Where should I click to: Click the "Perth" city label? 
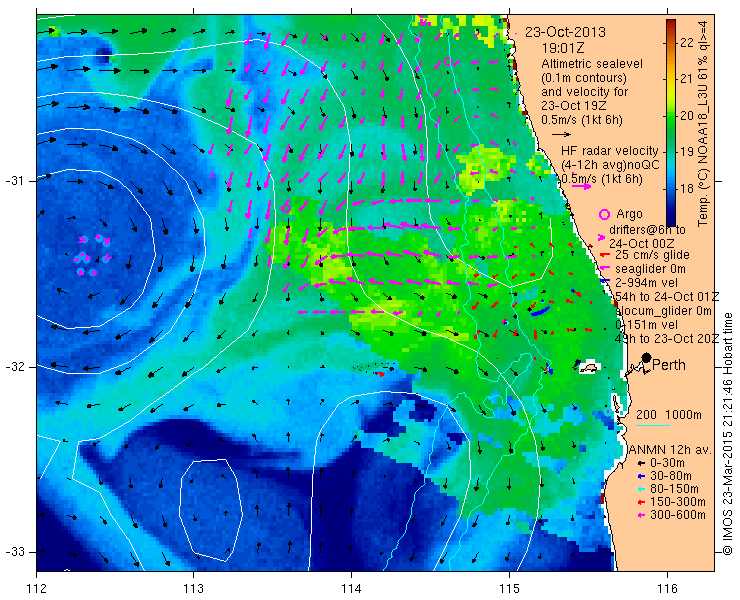click(x=669, y=365)
